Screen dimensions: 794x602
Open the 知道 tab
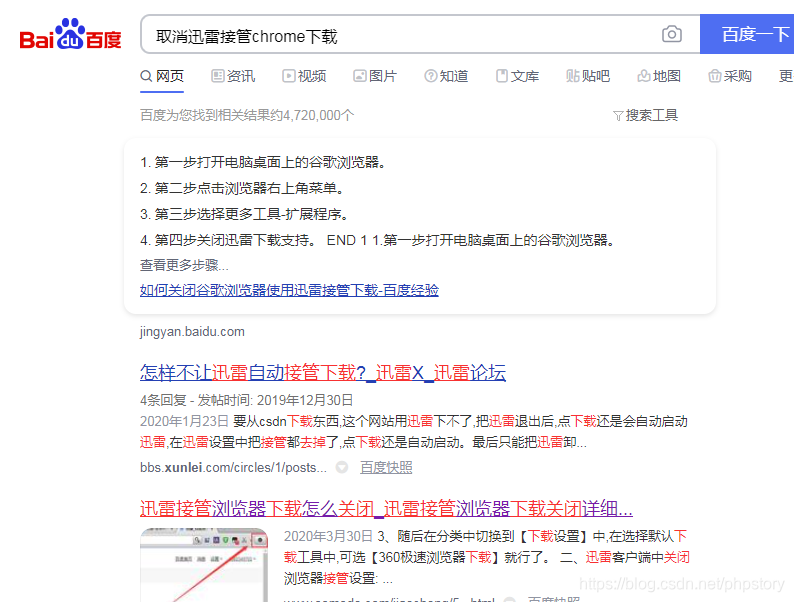pyautogui.click(x=446, y=76)
